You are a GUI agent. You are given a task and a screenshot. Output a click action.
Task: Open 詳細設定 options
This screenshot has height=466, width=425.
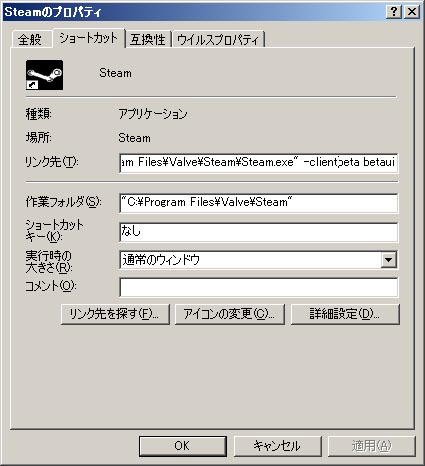(345, 314)
